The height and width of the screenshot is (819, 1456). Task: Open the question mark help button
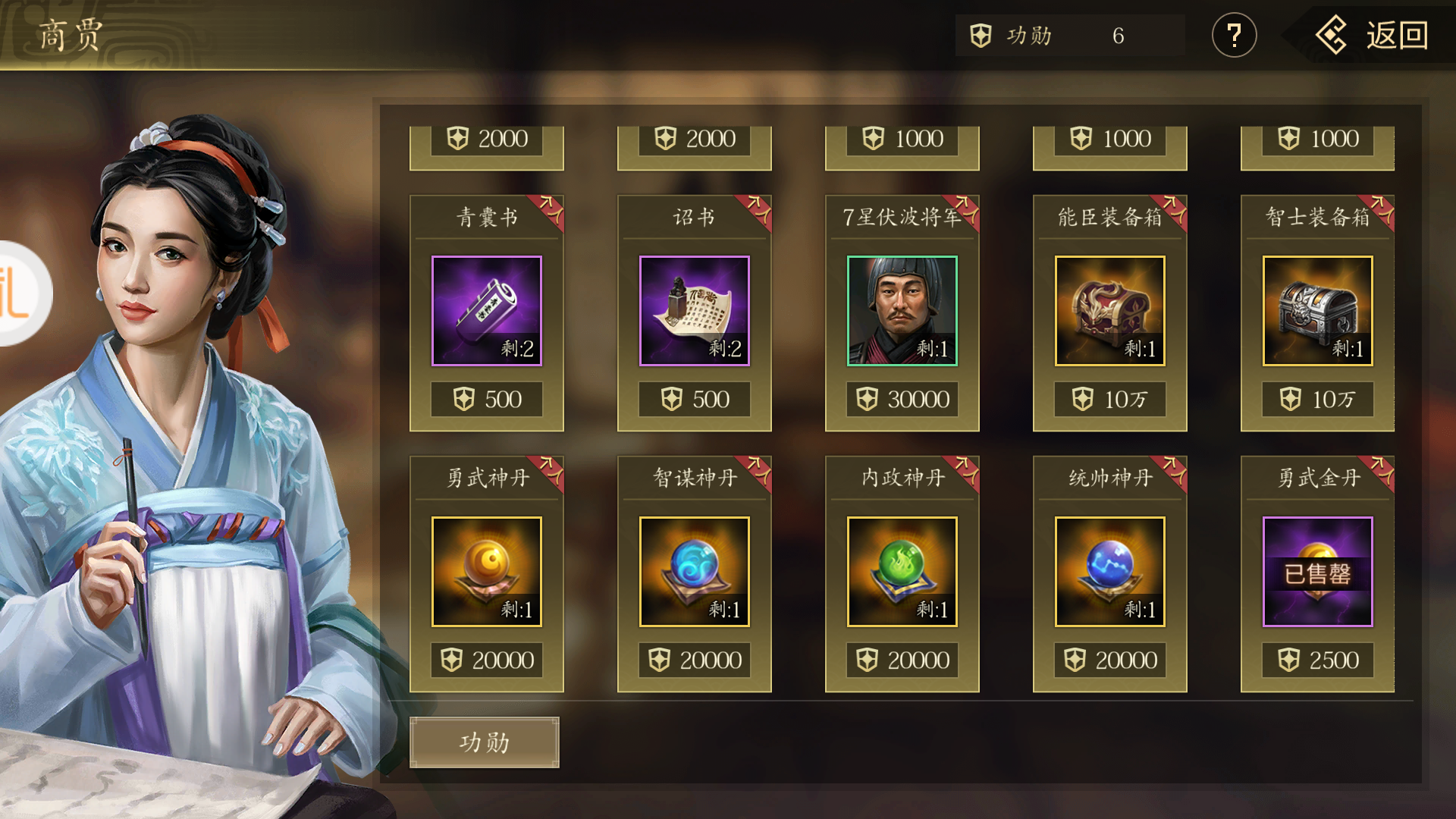pos(1234,35)
